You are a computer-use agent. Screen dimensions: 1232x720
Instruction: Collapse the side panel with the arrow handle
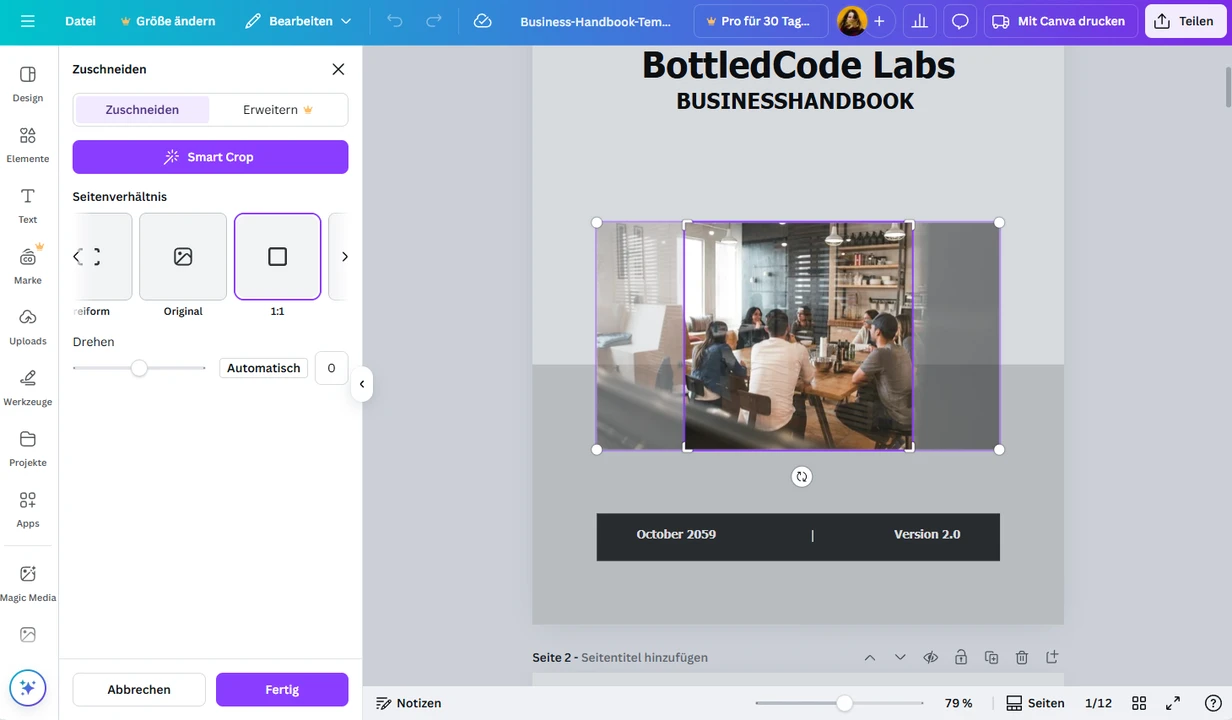coord(362,384)
